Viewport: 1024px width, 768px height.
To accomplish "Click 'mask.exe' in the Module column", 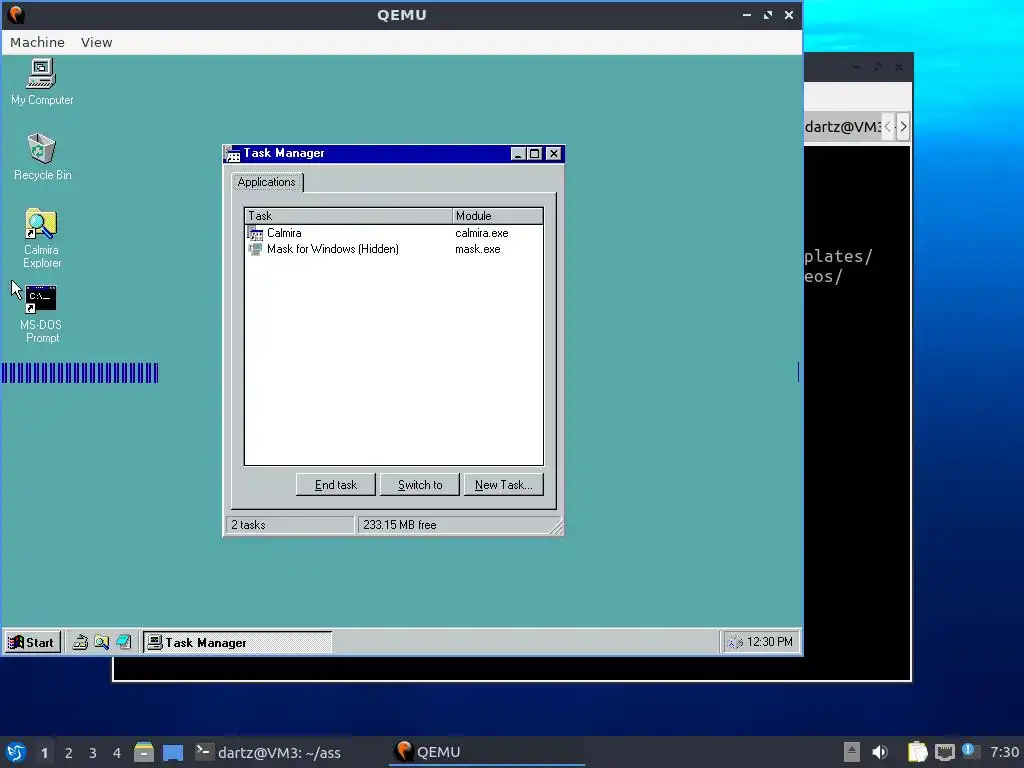I will pyautogui.click(x=477, y=249).
